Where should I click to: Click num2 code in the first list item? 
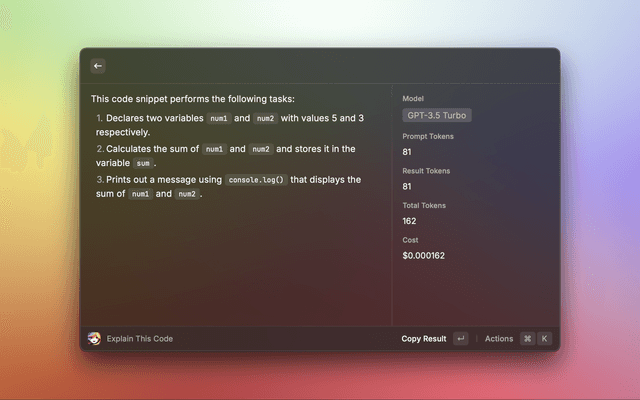[265, 118]
